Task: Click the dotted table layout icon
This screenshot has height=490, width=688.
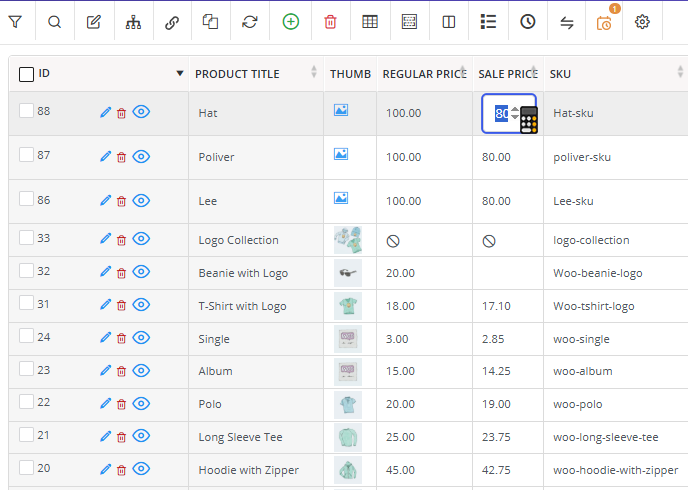Action: point(409,21)
